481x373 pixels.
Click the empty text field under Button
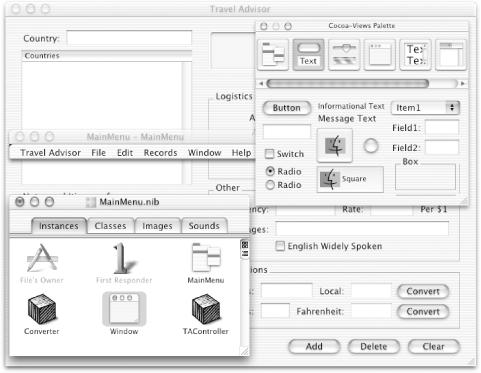[x=287, y=131]
